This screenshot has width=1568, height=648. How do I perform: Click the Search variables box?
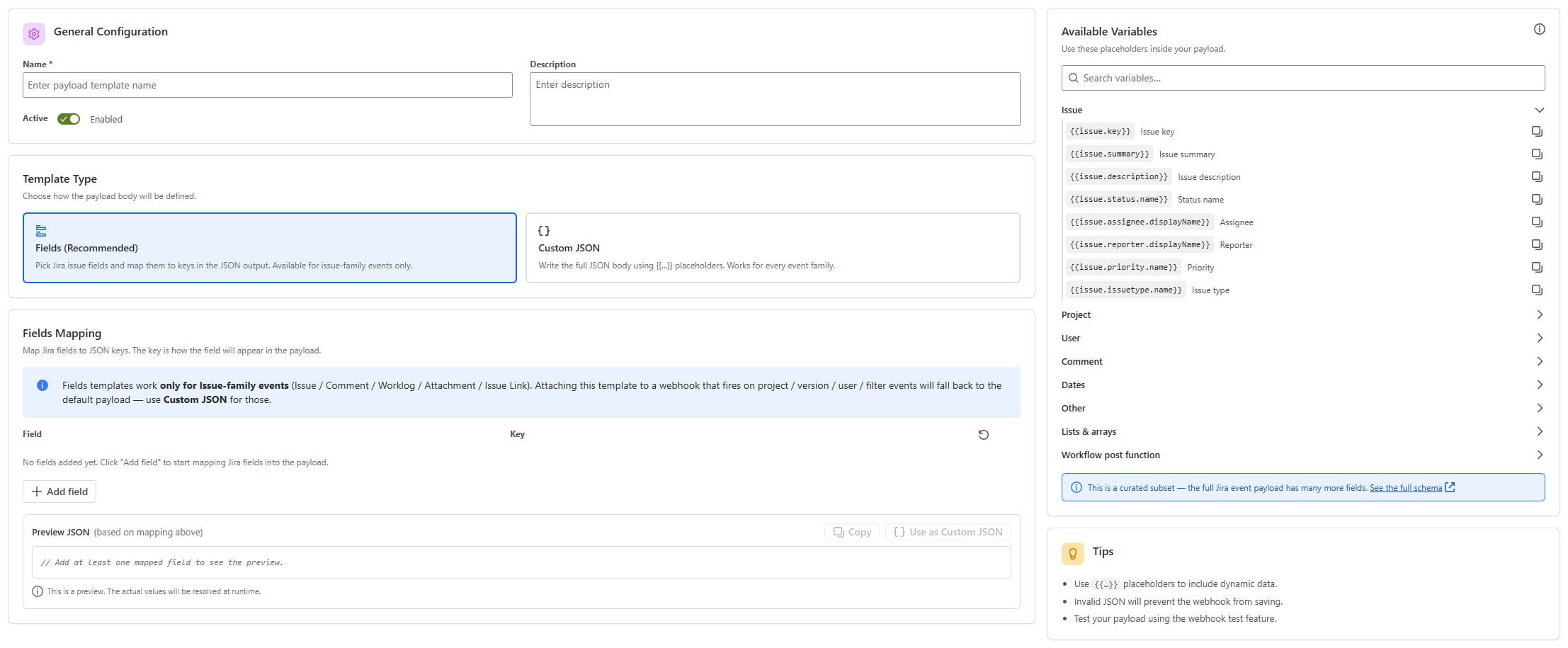pyautogui.click(x=1303, y=78)
